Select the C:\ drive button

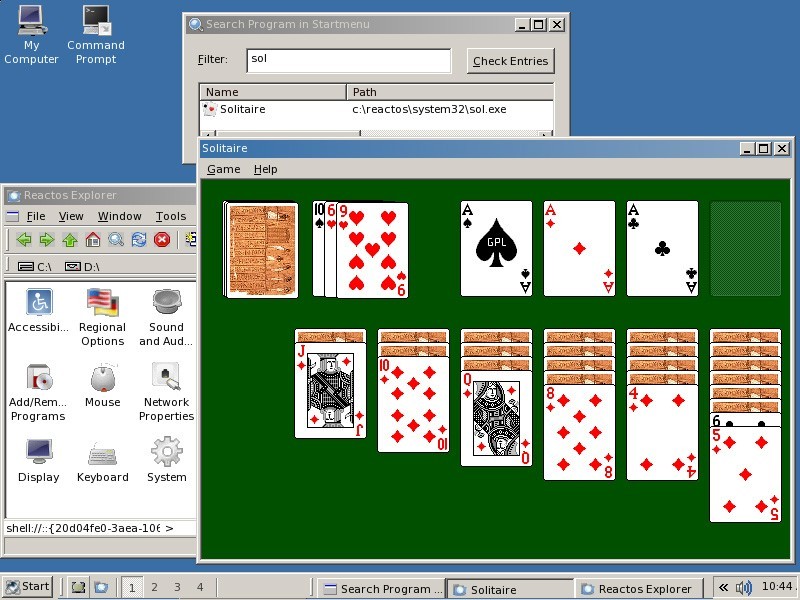(x=34, y=266)
